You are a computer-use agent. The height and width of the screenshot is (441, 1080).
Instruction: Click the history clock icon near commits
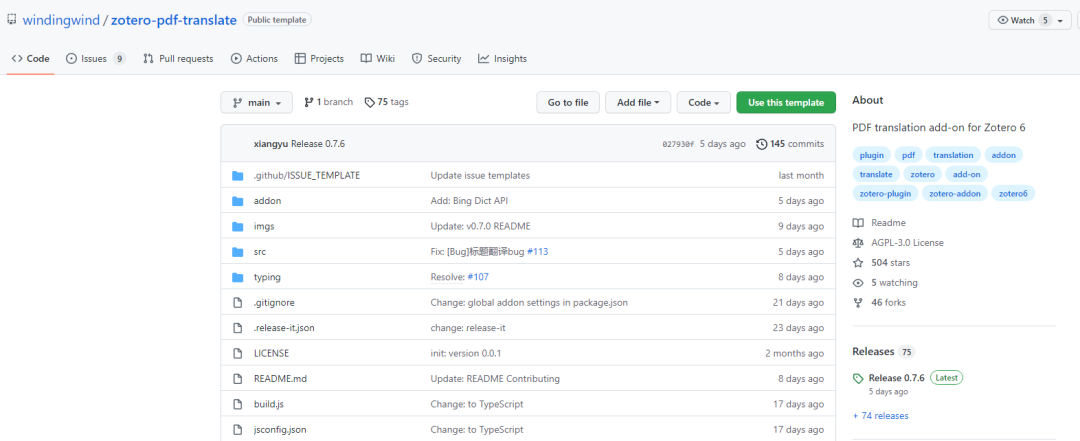[x=762, y=144]
